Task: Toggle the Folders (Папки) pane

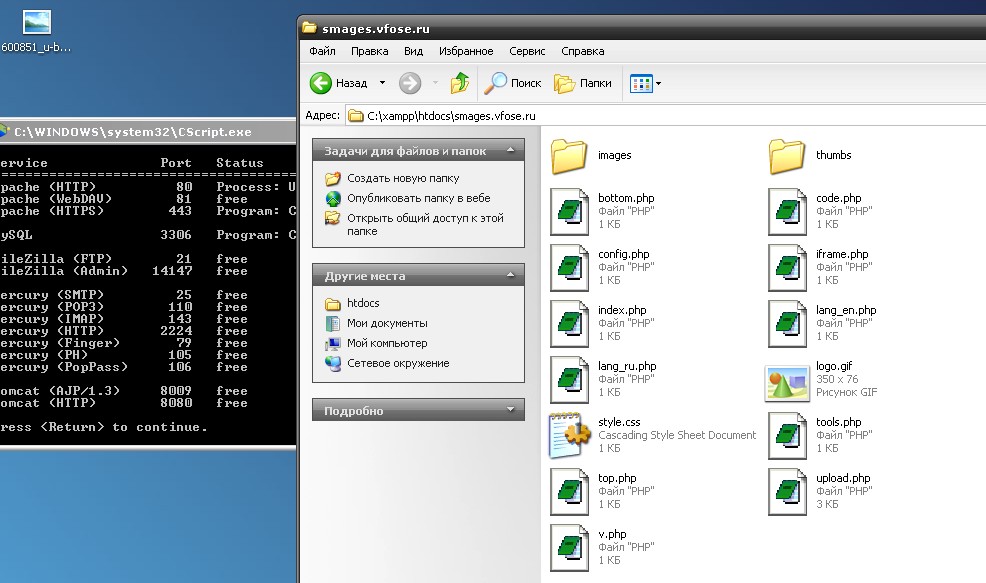Action: [x=583, y=83]
